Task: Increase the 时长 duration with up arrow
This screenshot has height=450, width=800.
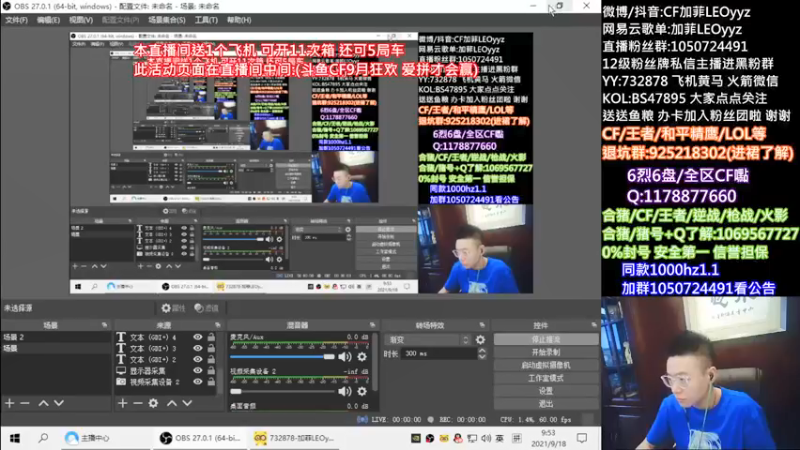Action: [482, 351]
